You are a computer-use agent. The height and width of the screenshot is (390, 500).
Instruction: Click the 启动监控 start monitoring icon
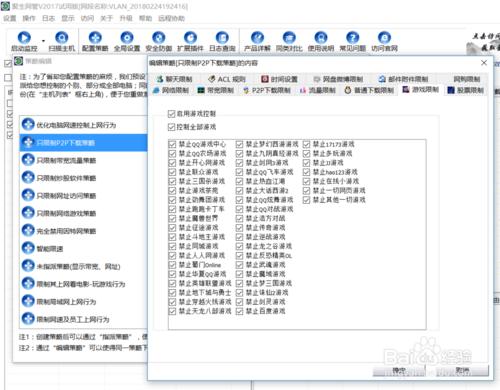(24, 37)
